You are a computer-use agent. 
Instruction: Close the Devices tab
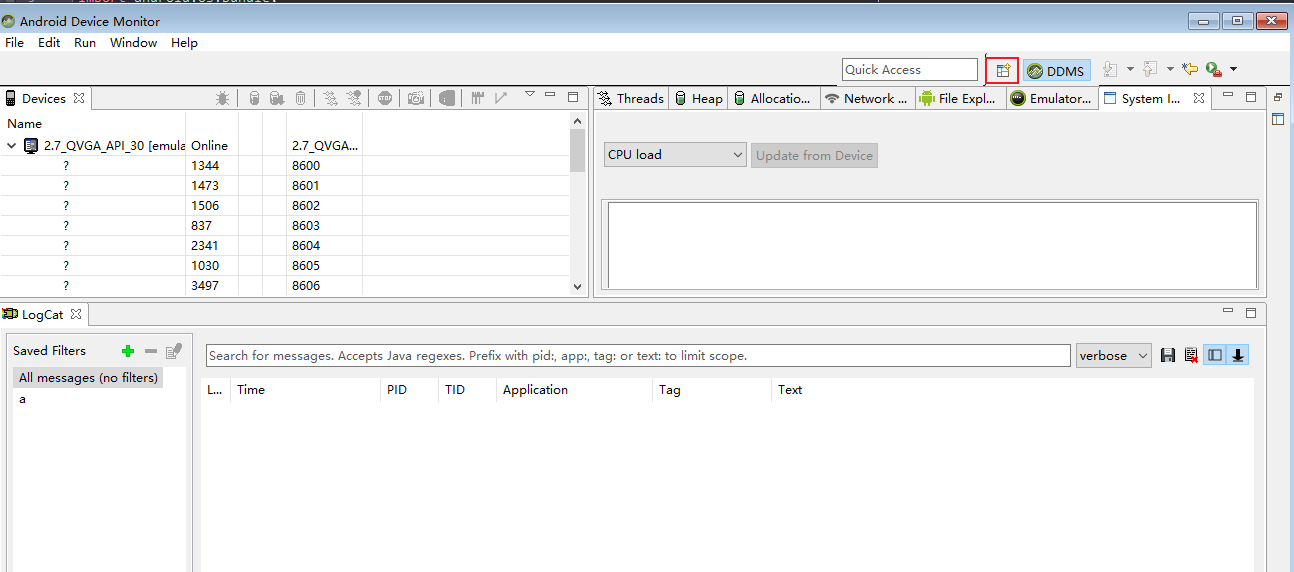[x=78, y=98]
